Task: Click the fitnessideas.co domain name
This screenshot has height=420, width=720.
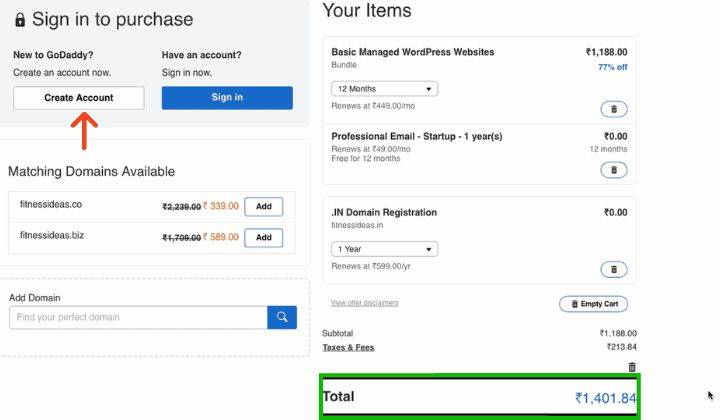Action: [51, 206]
